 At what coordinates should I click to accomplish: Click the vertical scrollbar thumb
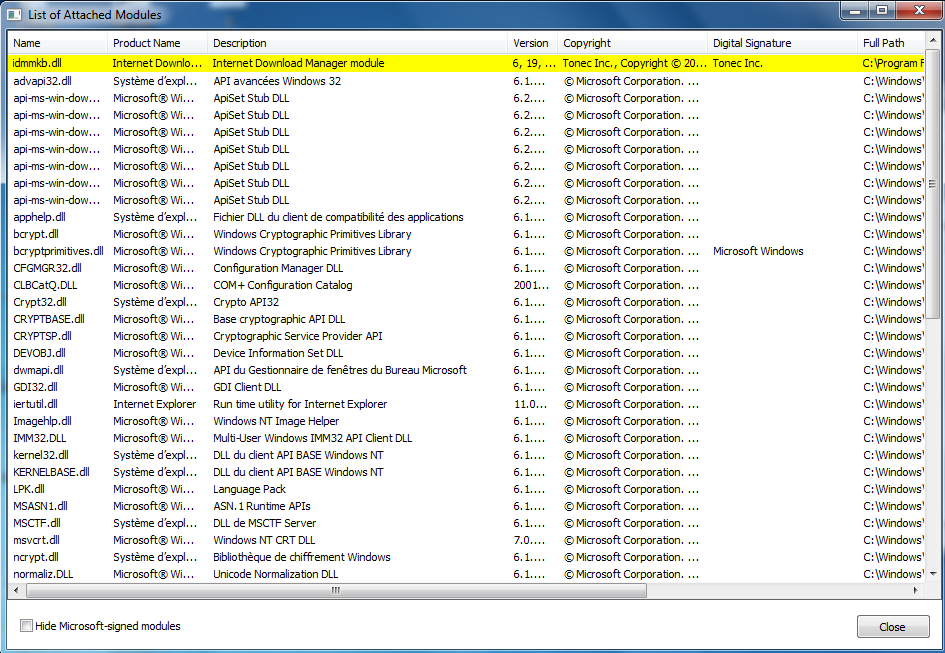932,184
